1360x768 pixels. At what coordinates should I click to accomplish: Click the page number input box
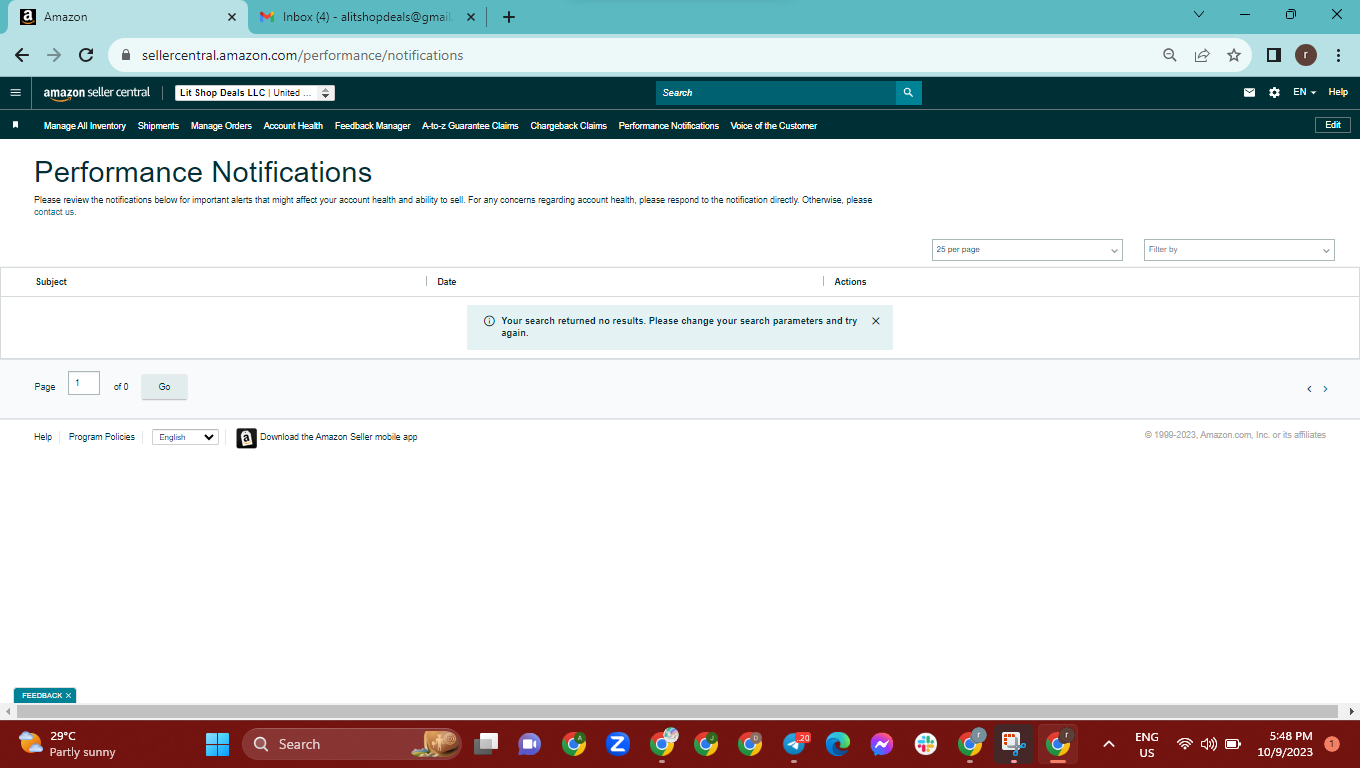click(x=84, y=383)
